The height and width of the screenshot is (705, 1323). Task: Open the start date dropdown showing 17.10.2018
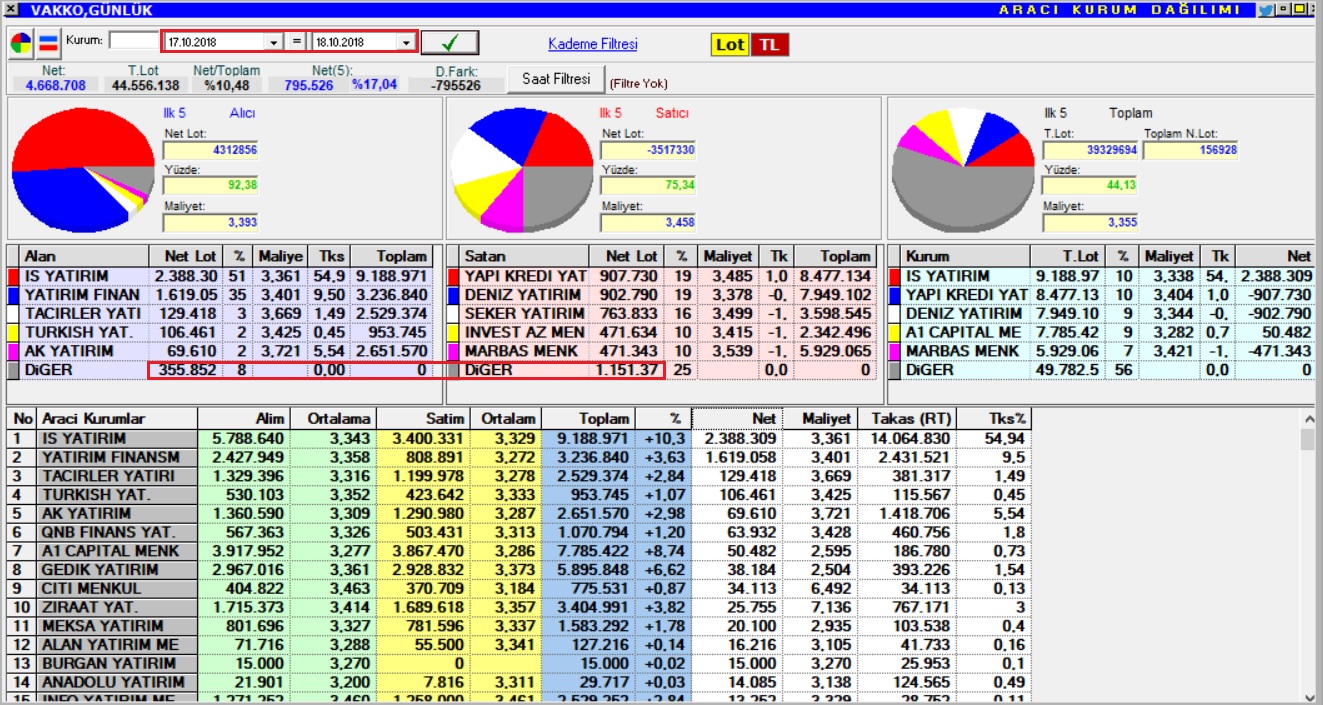pos(273,43)
